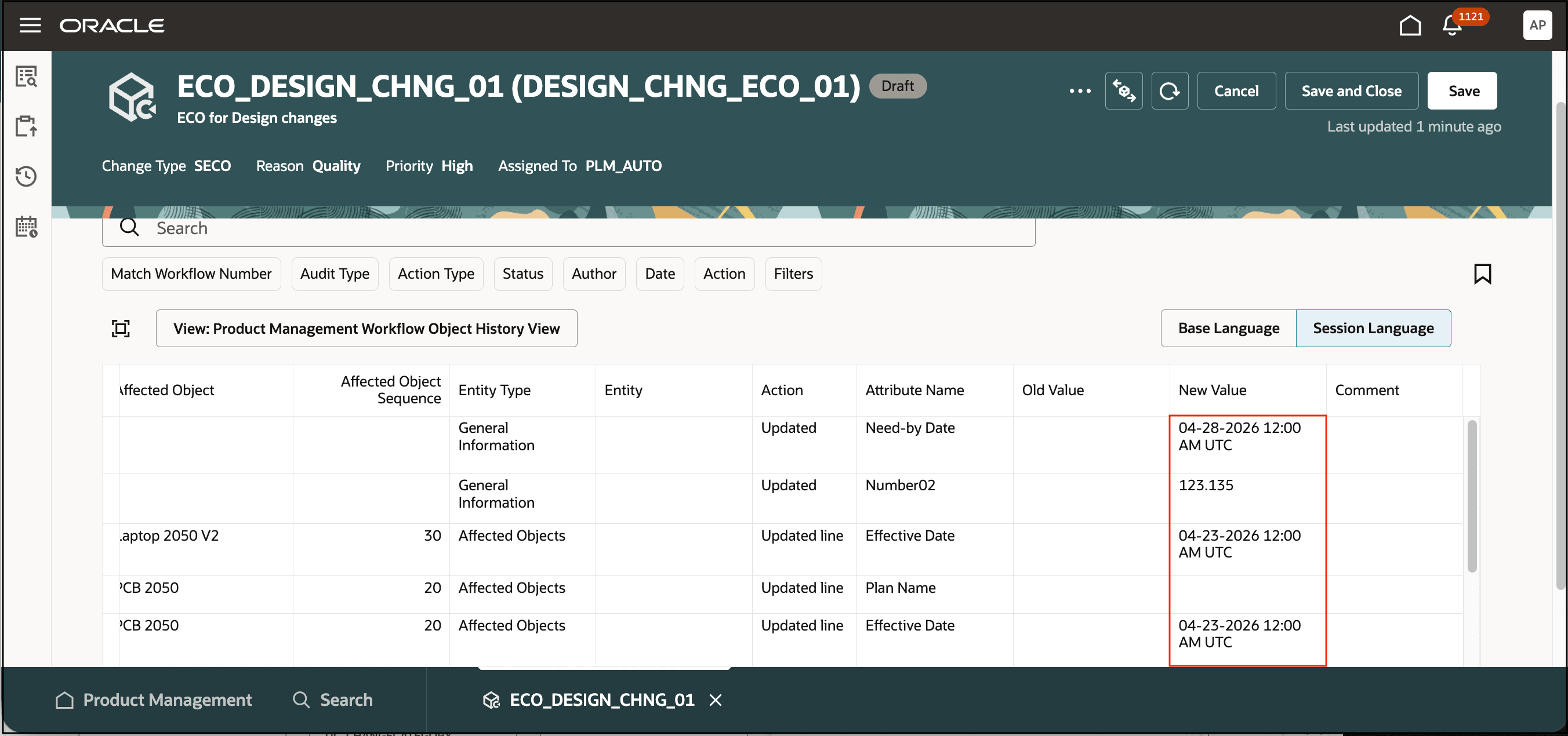Open the history clock sidebar icon
The height and width of the screenshot is (736, 1568).
point(26,176)
